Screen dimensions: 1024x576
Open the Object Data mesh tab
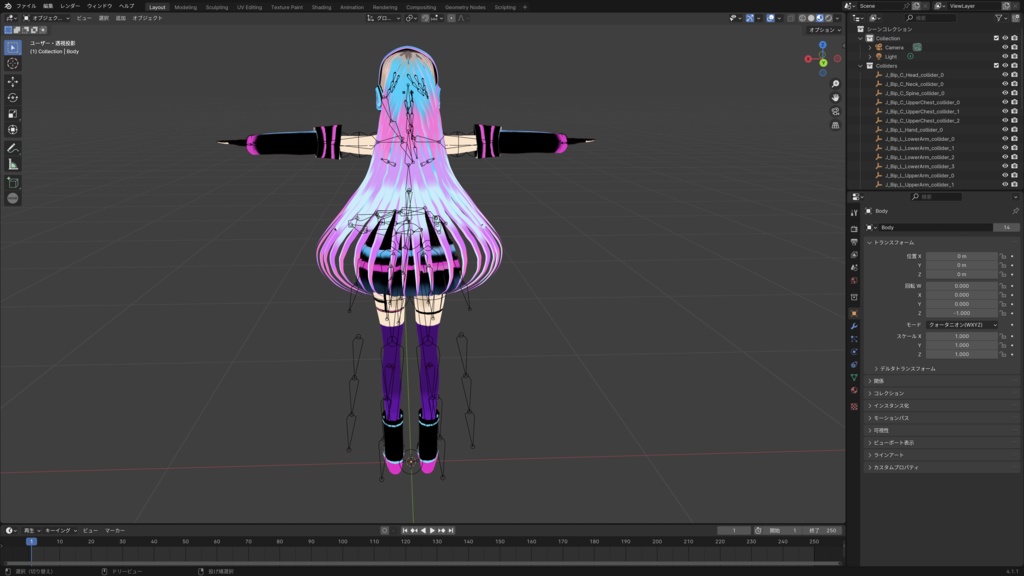click(x=854, y=377)
